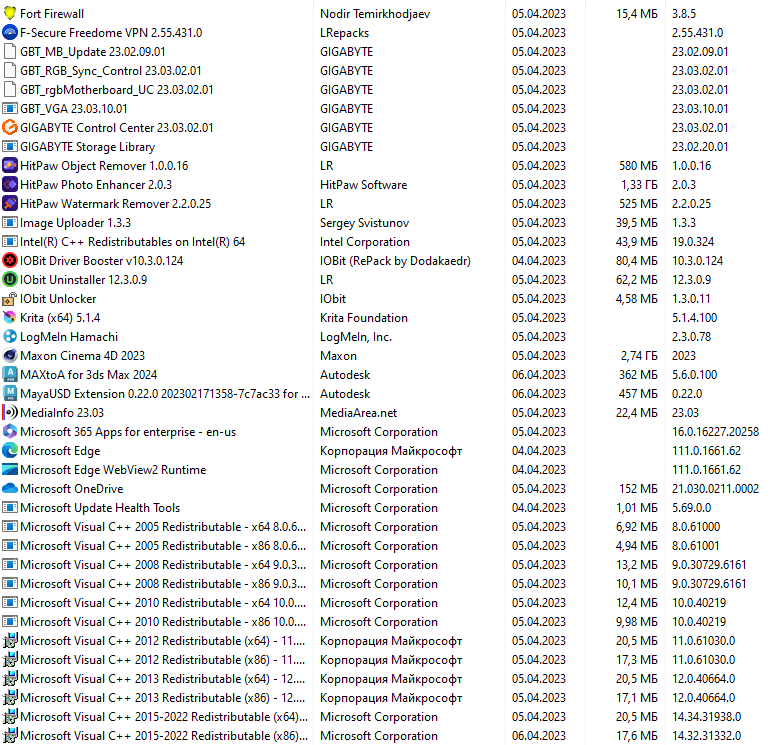Click the MayaUSD Extension icon
773x745 pixels.
click(x=10, y=393)
